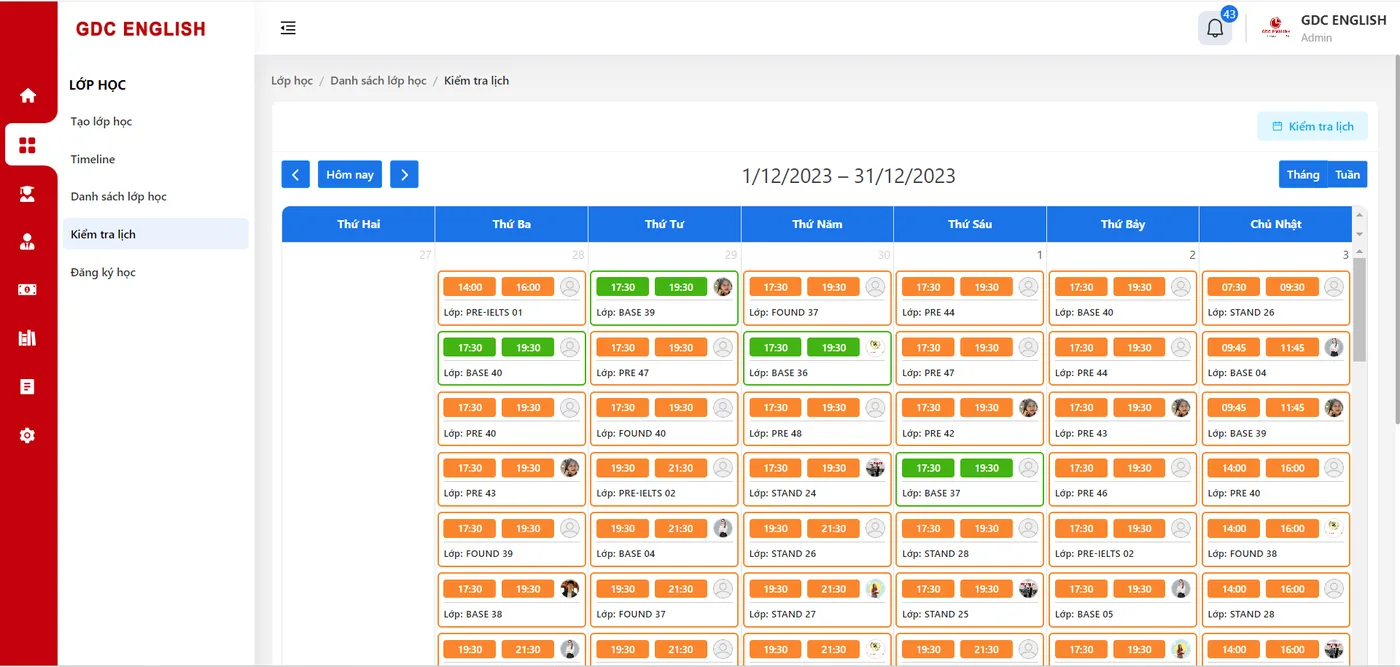This screenshot has height=667, width=1400.
Task: Open the money finance icon in the sidebar
Action: tap(28, 290)
